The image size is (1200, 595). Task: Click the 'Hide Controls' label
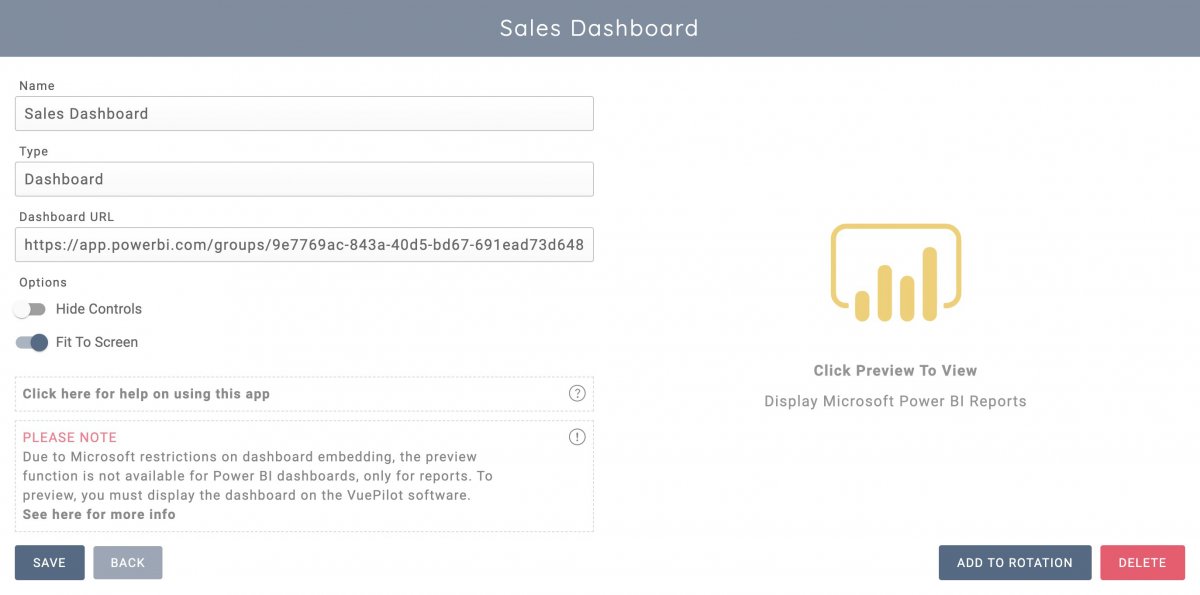[x=99, y=309]
